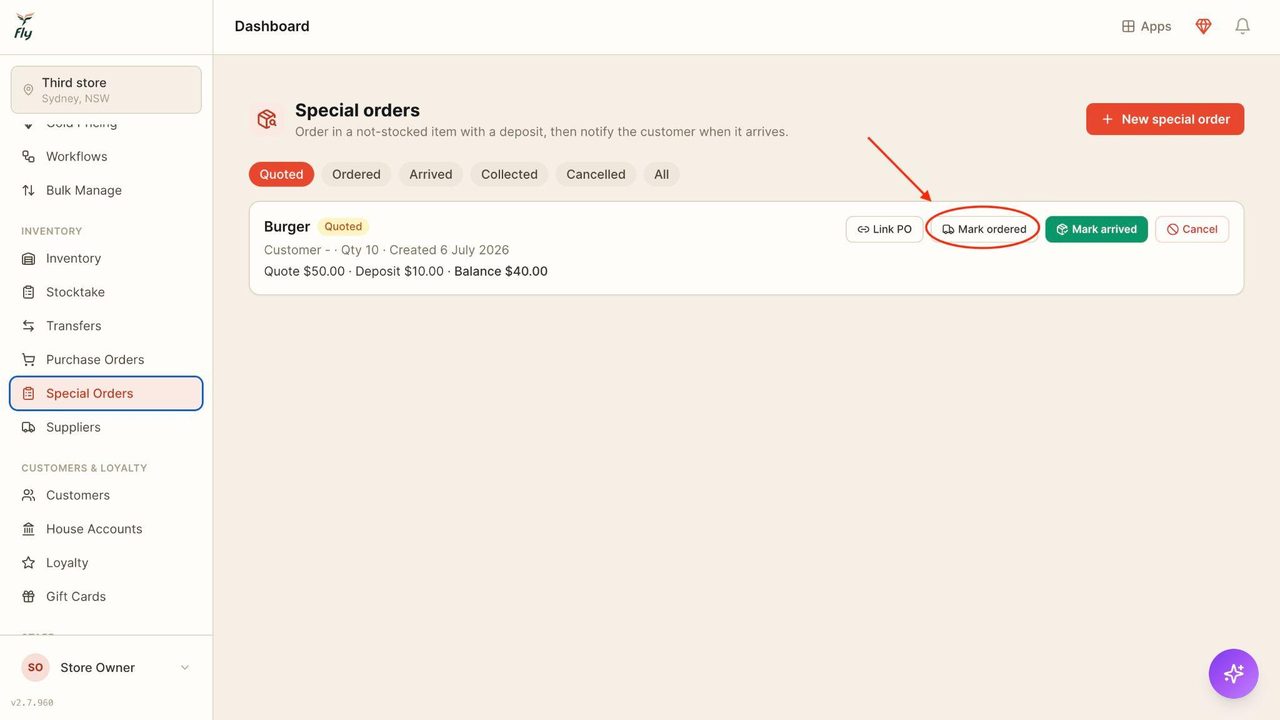The height and width of the screenshot is (720, 1280).
Task: Select the Ordered filter tab
Action: 356,174
